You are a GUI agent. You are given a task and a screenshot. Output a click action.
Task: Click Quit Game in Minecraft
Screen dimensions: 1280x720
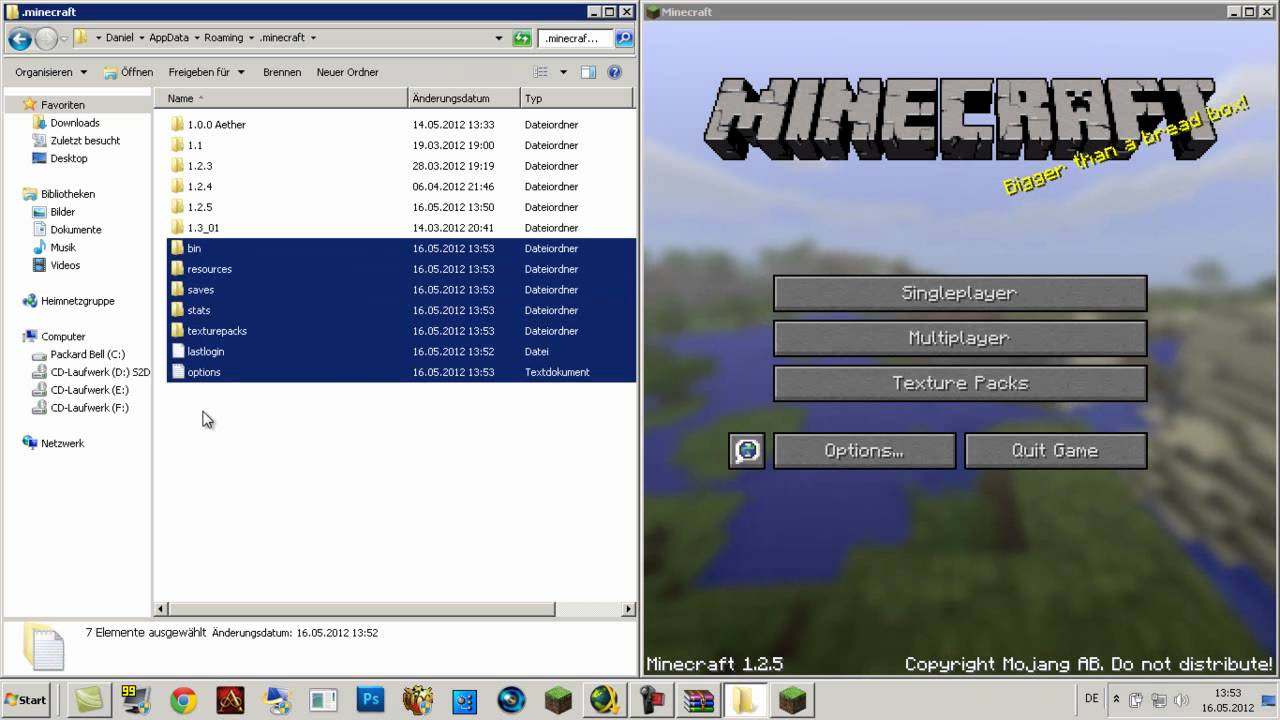[x=1056, y=451]
